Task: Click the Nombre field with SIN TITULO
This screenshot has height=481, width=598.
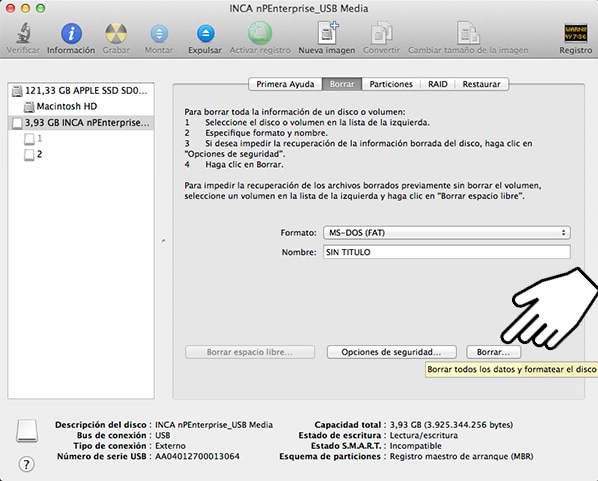Action: (x=447, y=252)
